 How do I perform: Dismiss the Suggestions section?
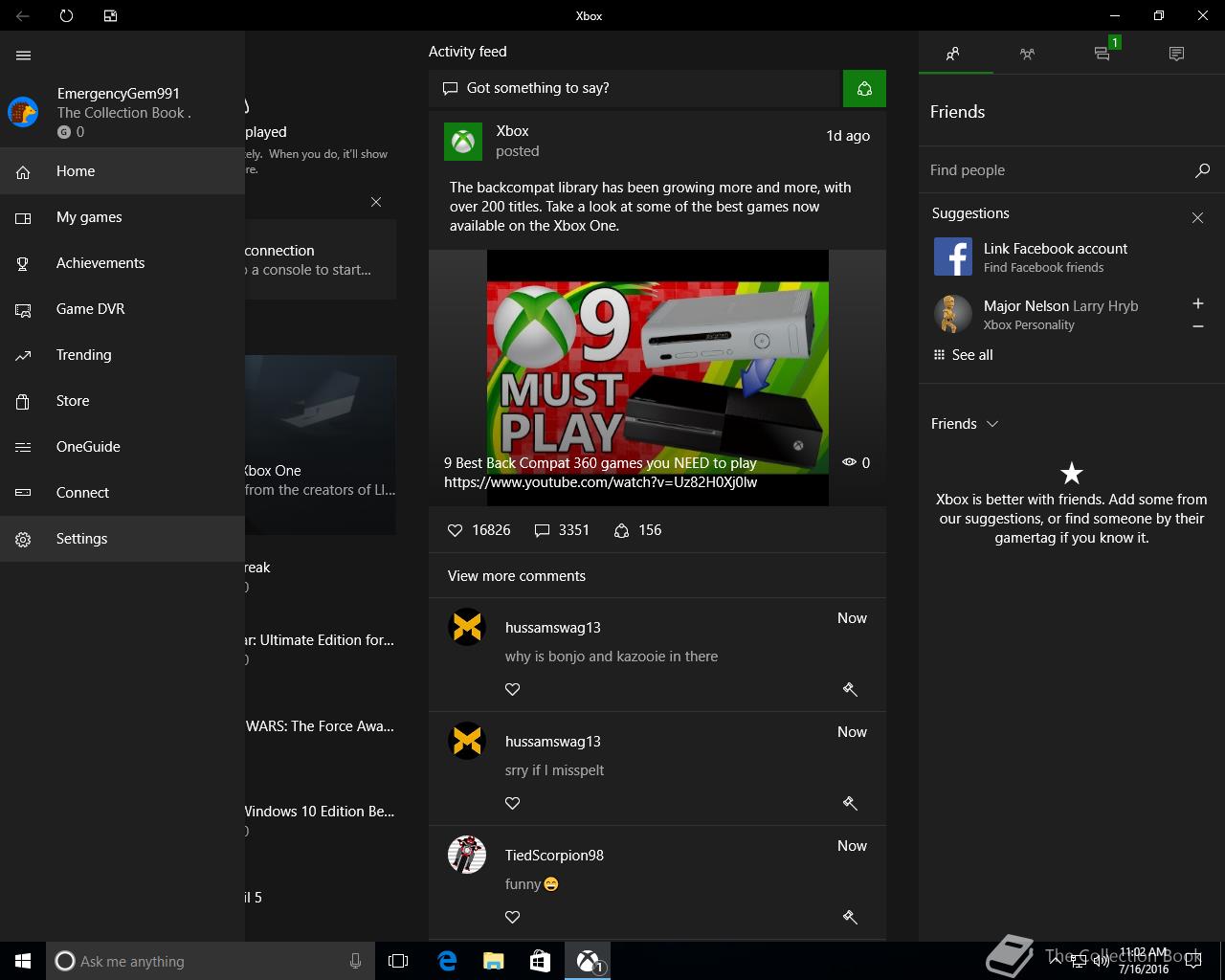point(1197,218)
